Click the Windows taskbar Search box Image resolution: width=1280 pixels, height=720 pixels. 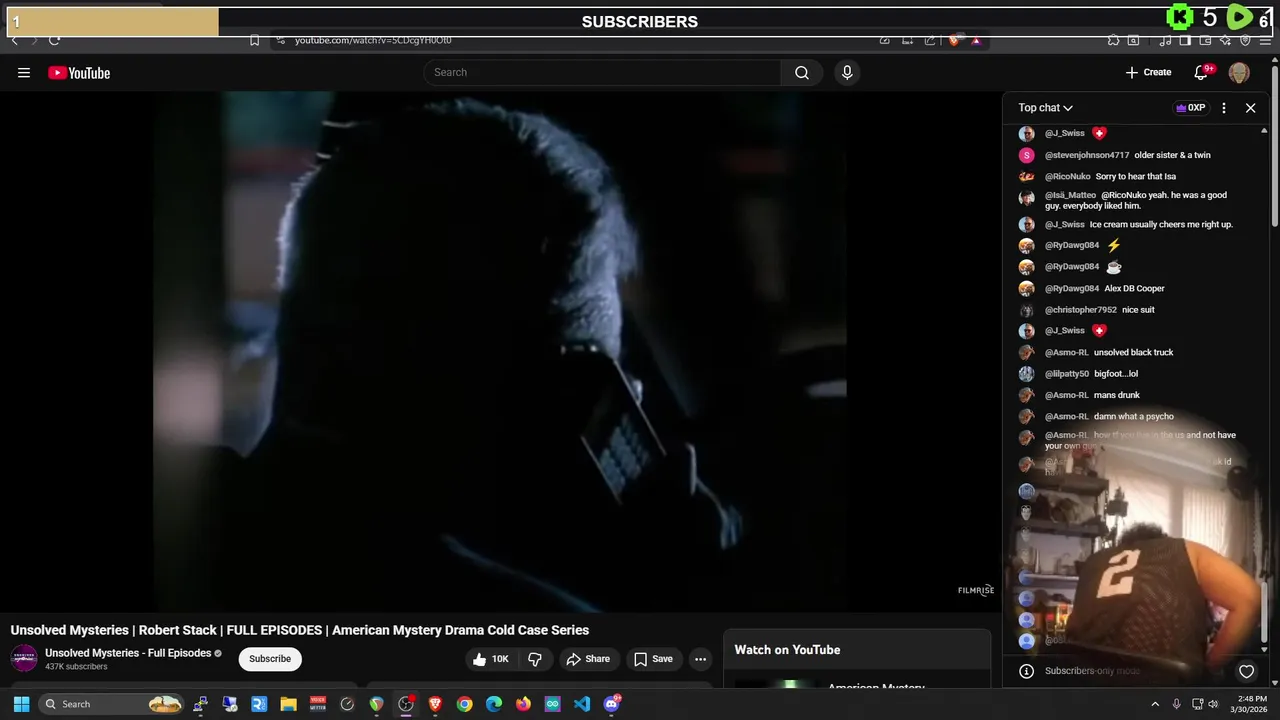pos(112,704)
